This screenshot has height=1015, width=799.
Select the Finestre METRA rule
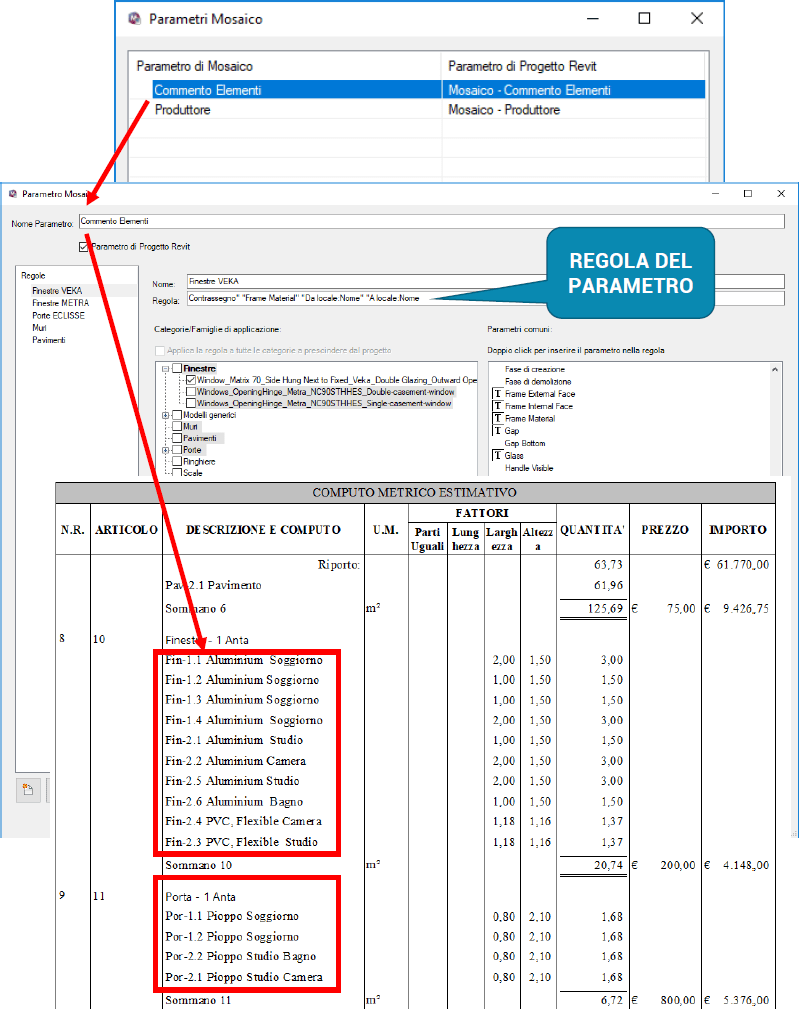[x=60, y=303]
